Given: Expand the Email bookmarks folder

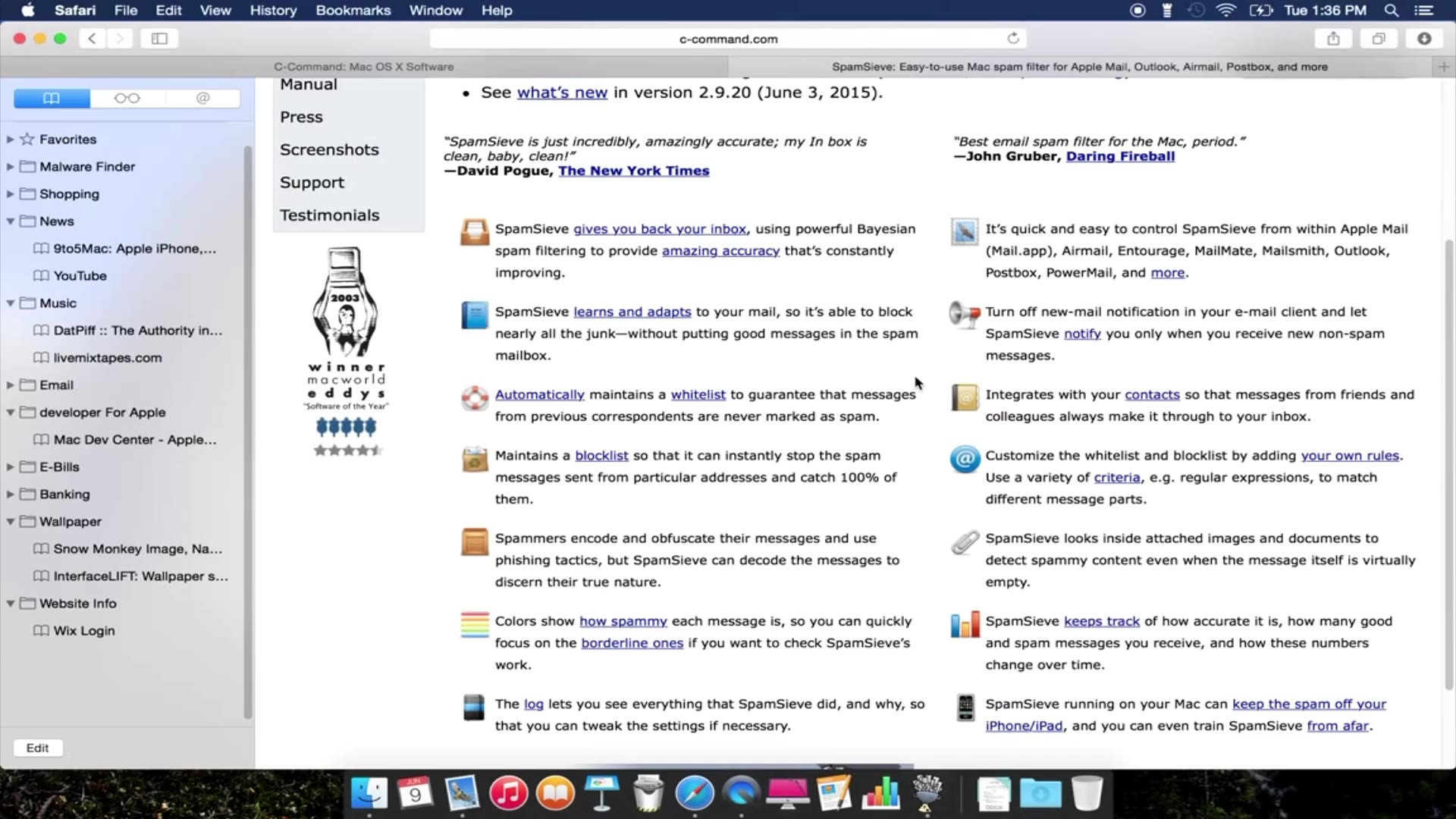Looking at the screenshot, I should [10, 385].
